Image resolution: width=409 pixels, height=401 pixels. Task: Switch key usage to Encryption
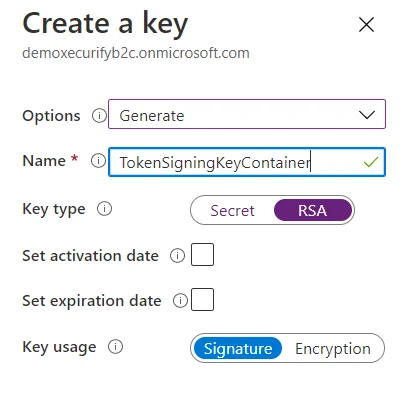pyautogui.click(x=333, y=349)
